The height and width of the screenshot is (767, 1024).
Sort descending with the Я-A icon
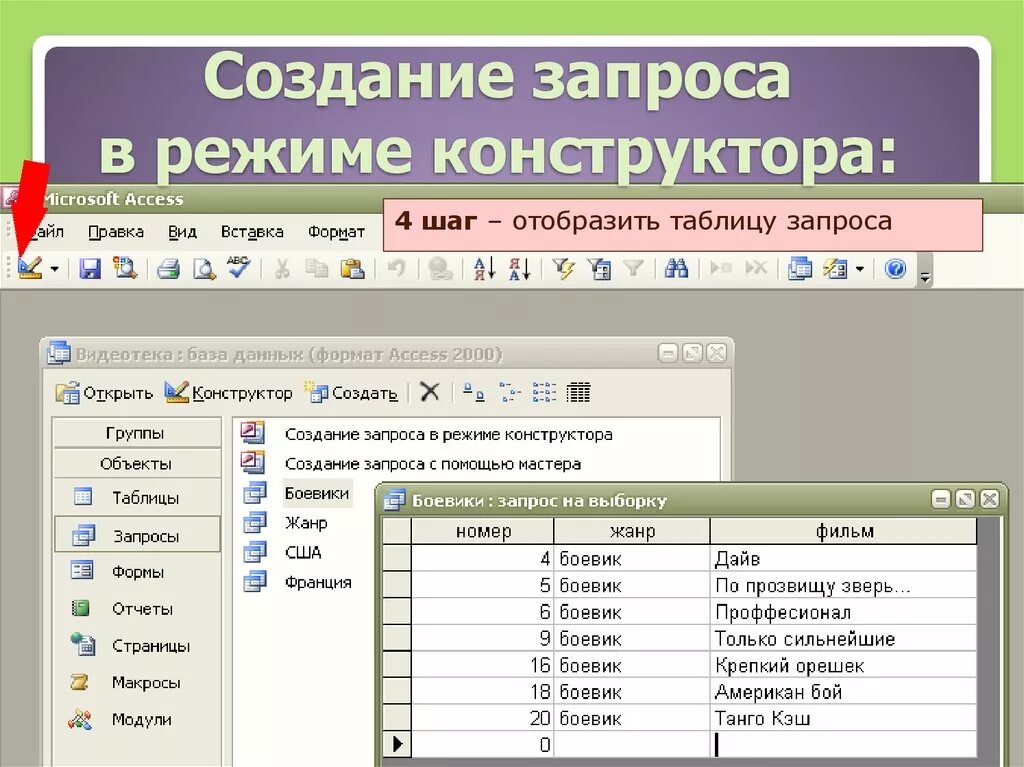click(520, 269)
